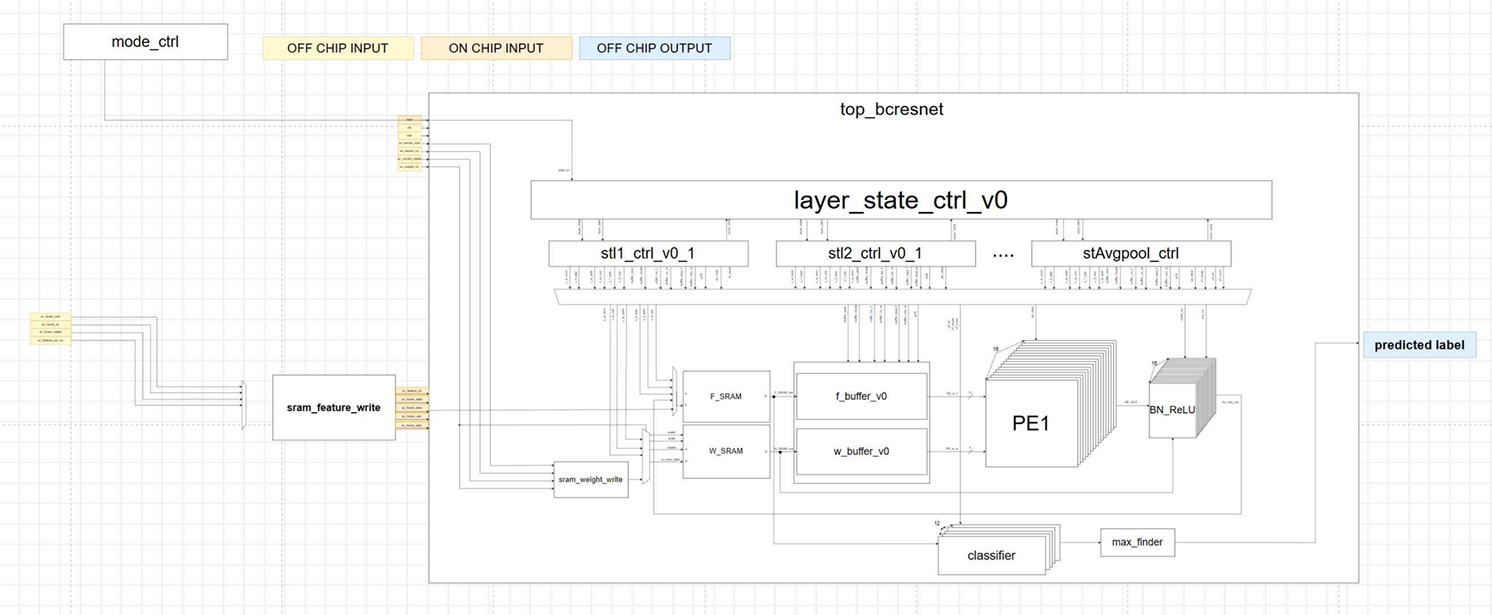Click the stl2_ctrl_v0_1 controller block
The width and height of the screenshot is (1492, 615).
pyautogui.click(x=875, y=254)
